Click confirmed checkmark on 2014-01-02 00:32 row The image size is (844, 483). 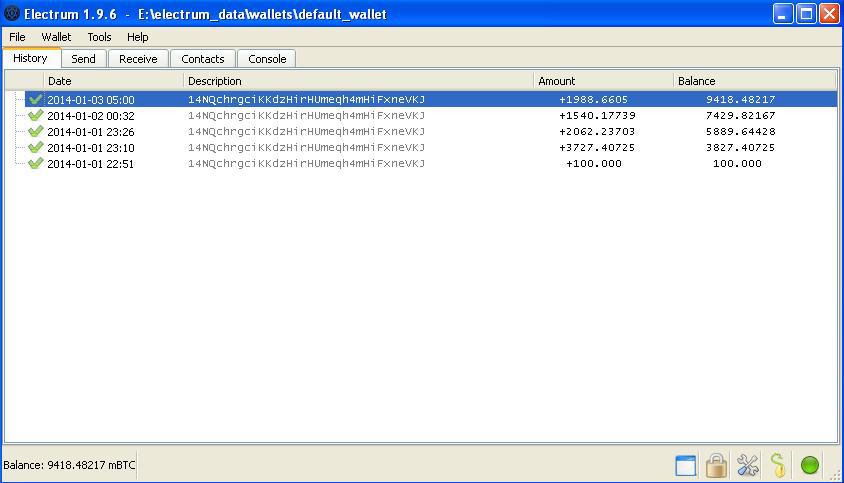click(36, 115)
